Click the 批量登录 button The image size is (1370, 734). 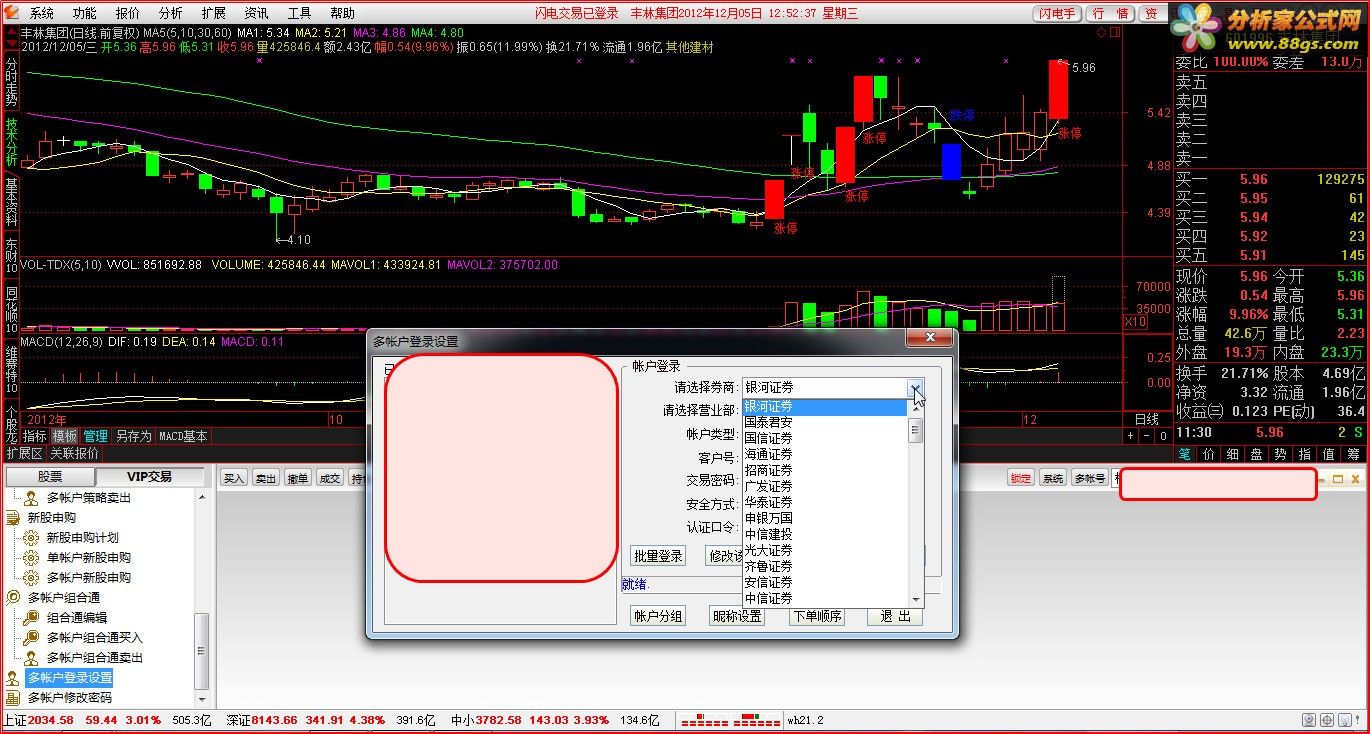click(x=658, y=556)
